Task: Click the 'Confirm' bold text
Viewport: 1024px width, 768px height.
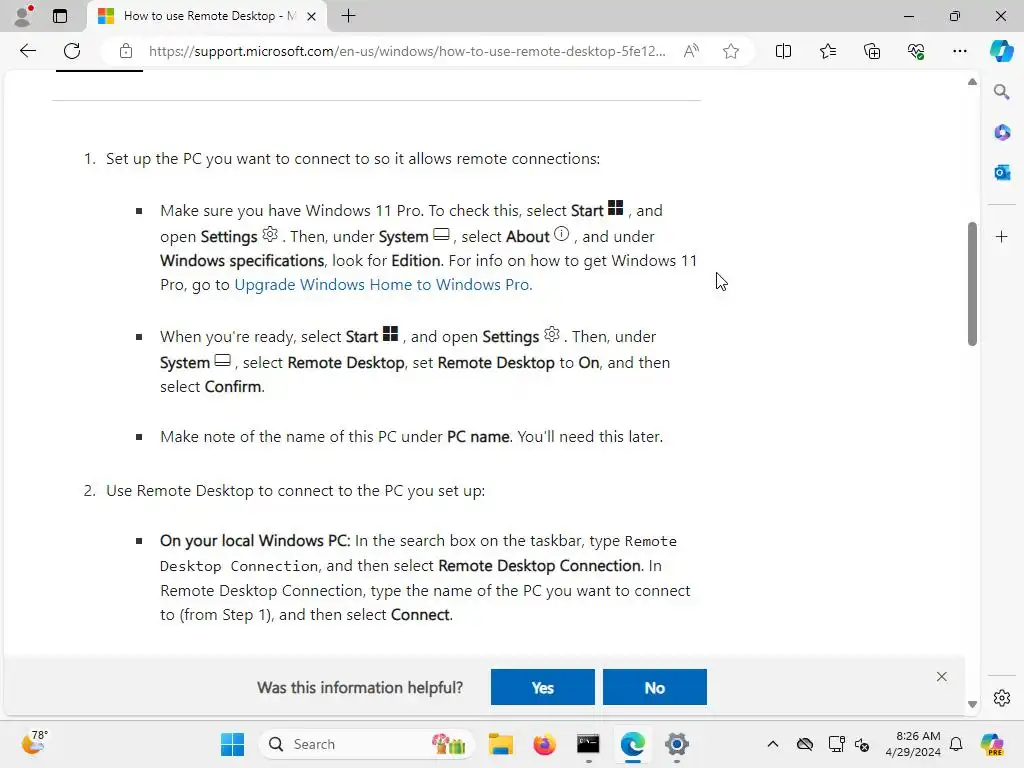Action: pos(233,387)
